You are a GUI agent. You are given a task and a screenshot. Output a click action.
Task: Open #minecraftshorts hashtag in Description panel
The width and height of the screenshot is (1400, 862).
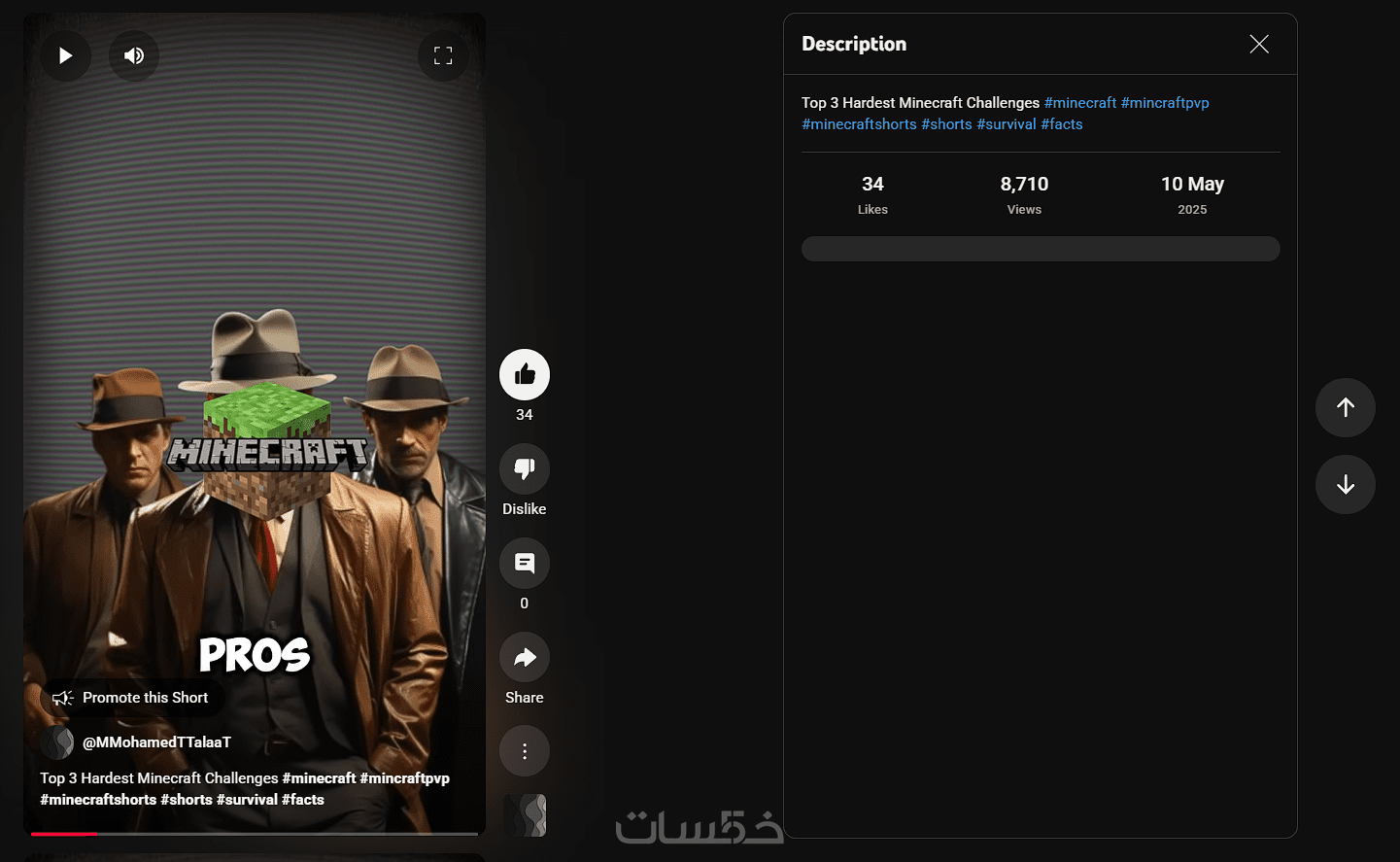point(859,124)
